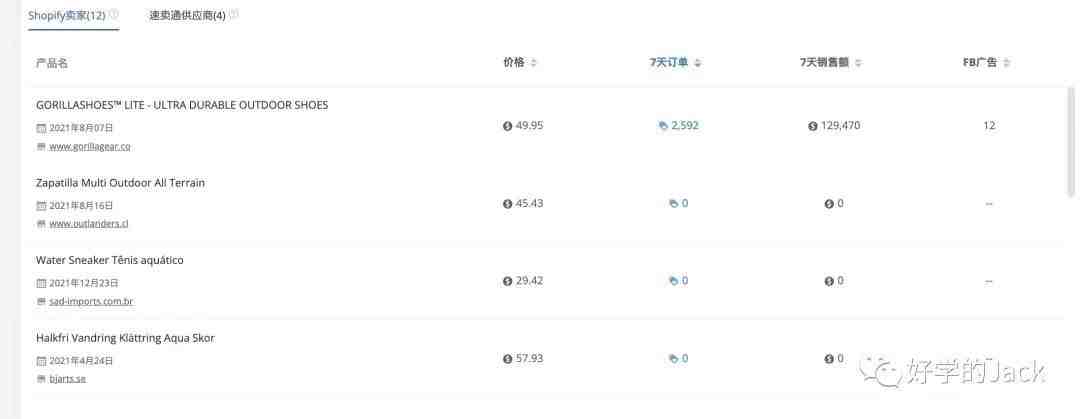Click dollar icon next to 129,470 sales

pyautogui.click(x=813, y=126)
